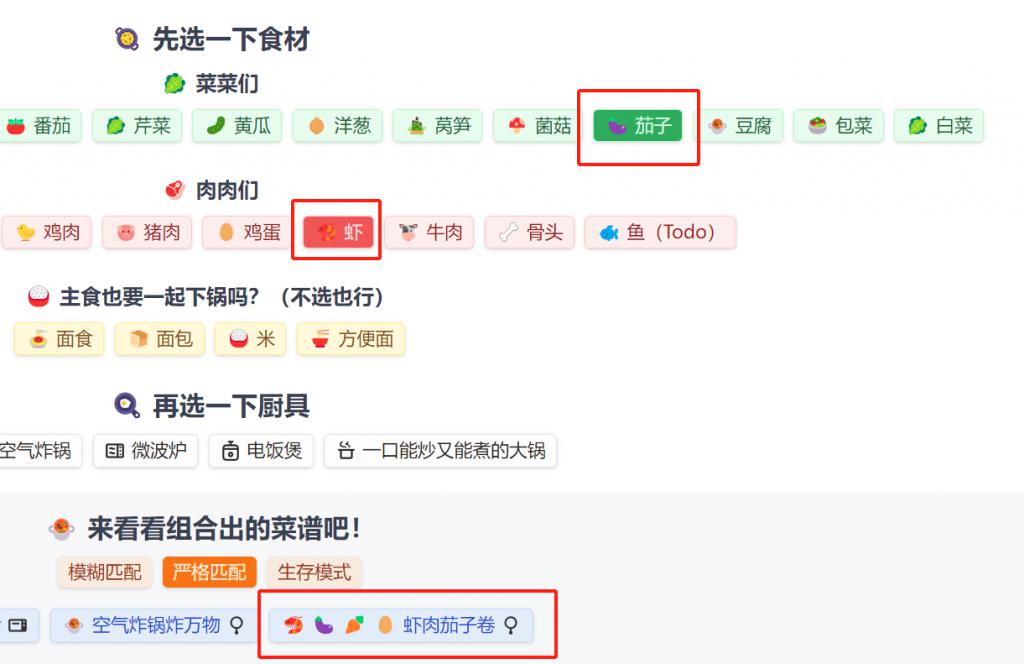The image size is (1024, 664).
Task: Pick 米 rice as the staple
Action: [250, 339]
